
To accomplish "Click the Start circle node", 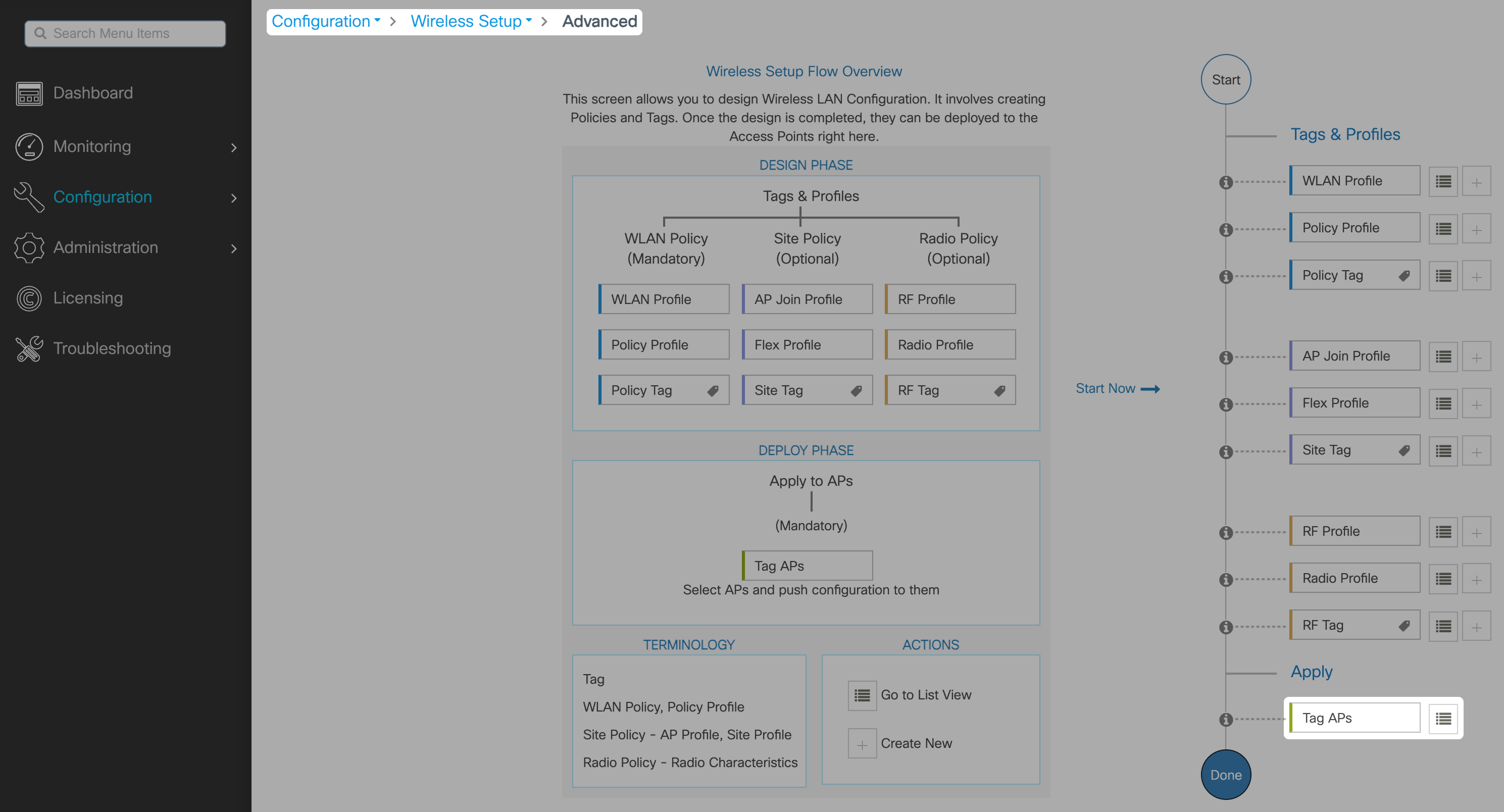I will pyautogui.click(x=1226, y=79).
